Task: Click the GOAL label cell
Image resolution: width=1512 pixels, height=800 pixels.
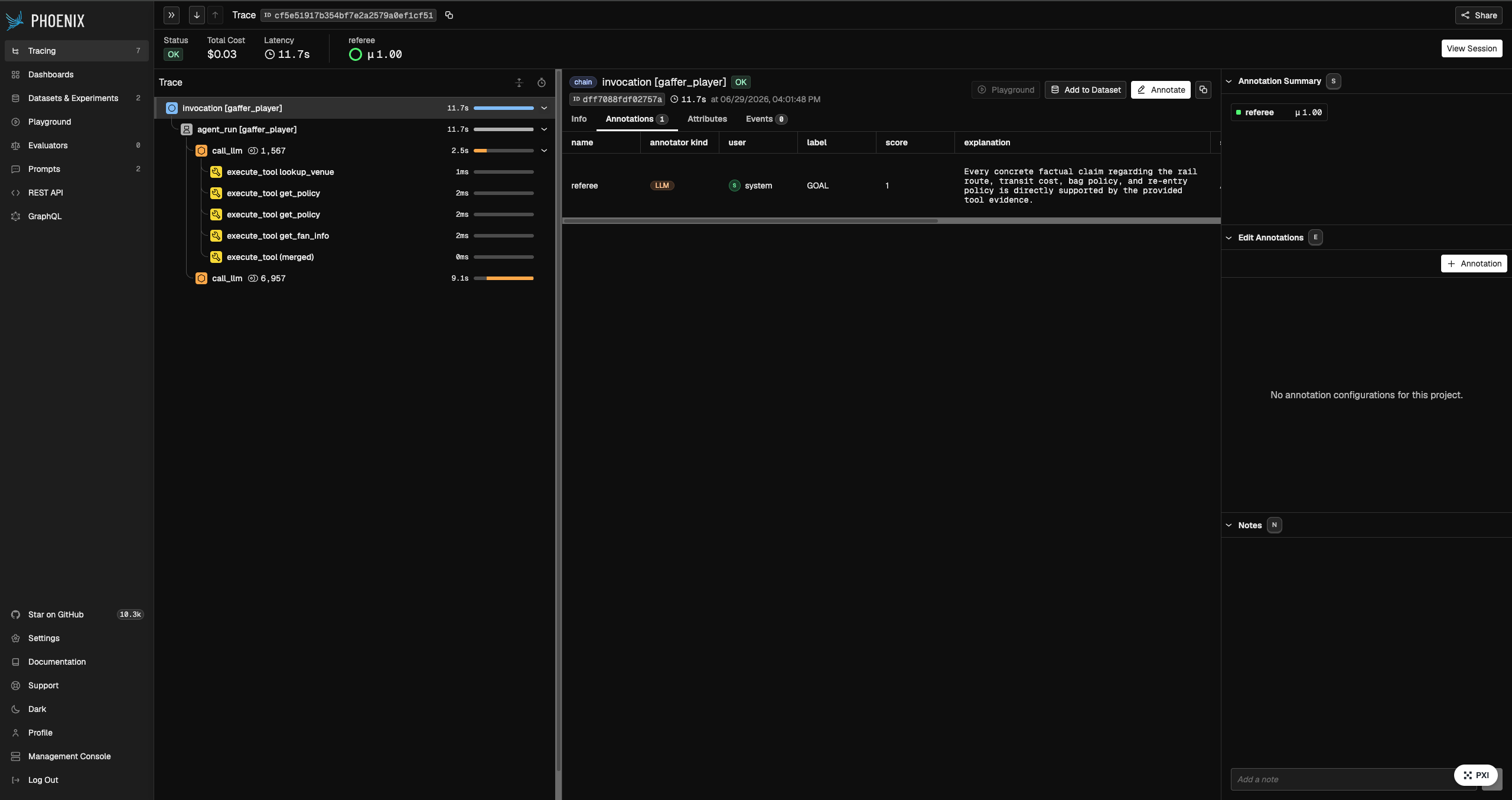Action: pyautogui.click(x=837, y=186)
